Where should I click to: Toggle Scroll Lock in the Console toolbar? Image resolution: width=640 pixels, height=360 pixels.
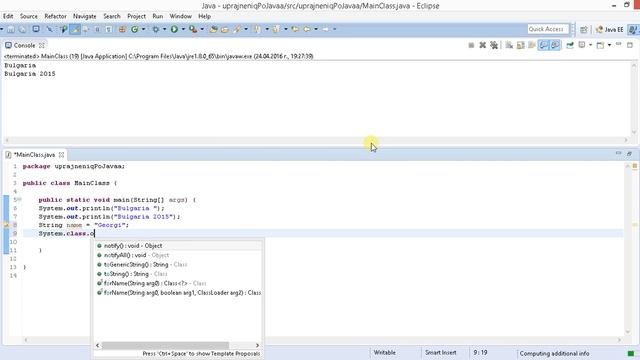coord(520,45)
